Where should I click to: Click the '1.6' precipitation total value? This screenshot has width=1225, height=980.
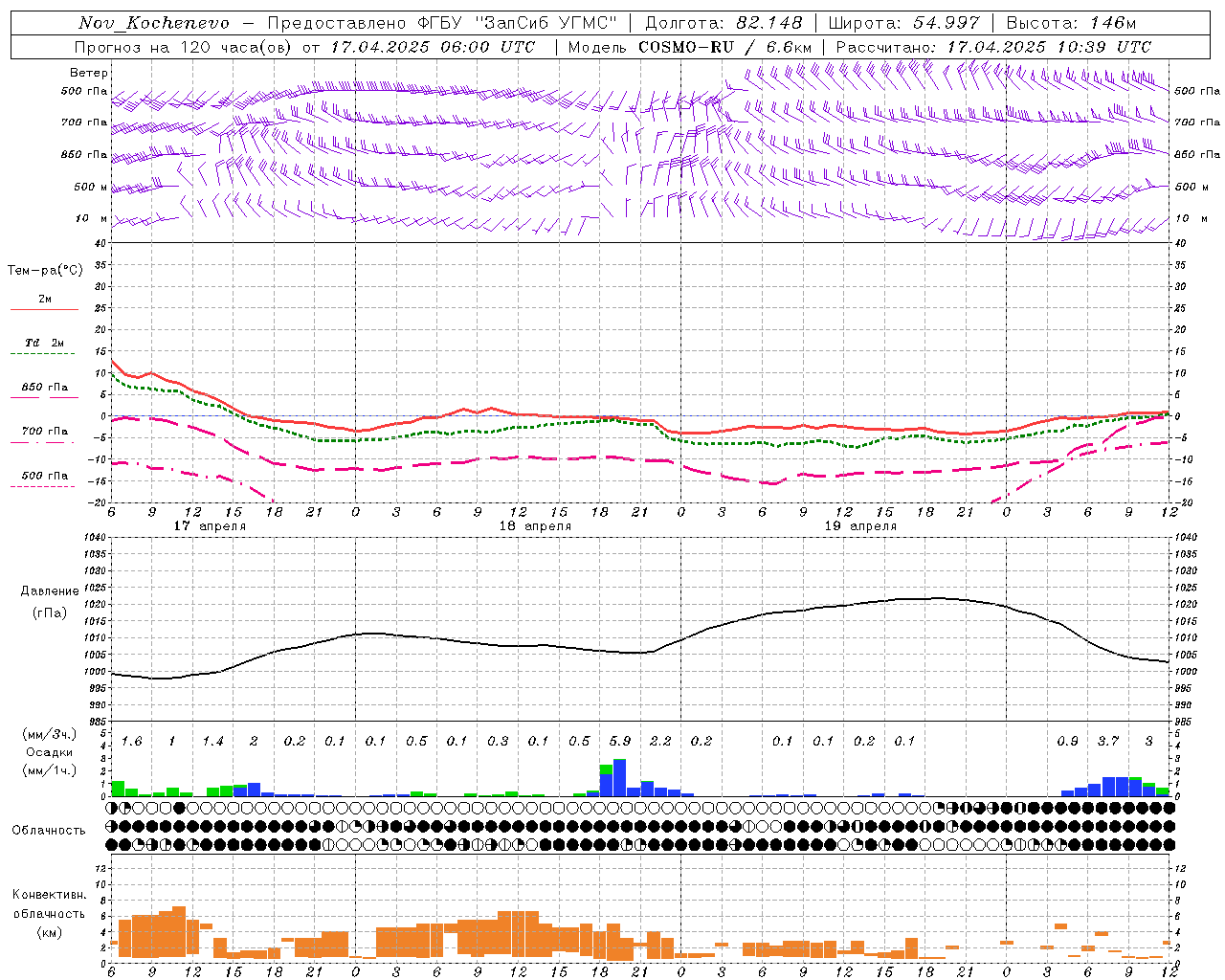coord(131,741)
